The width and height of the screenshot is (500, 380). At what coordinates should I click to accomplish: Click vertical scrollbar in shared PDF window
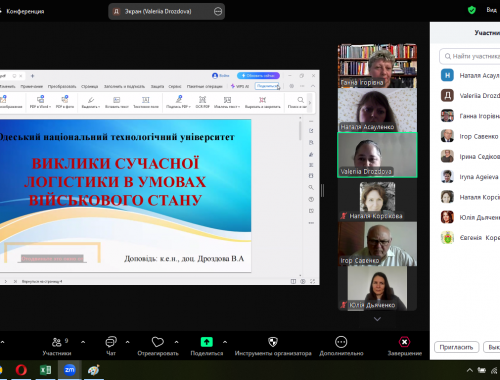point(300,131)
